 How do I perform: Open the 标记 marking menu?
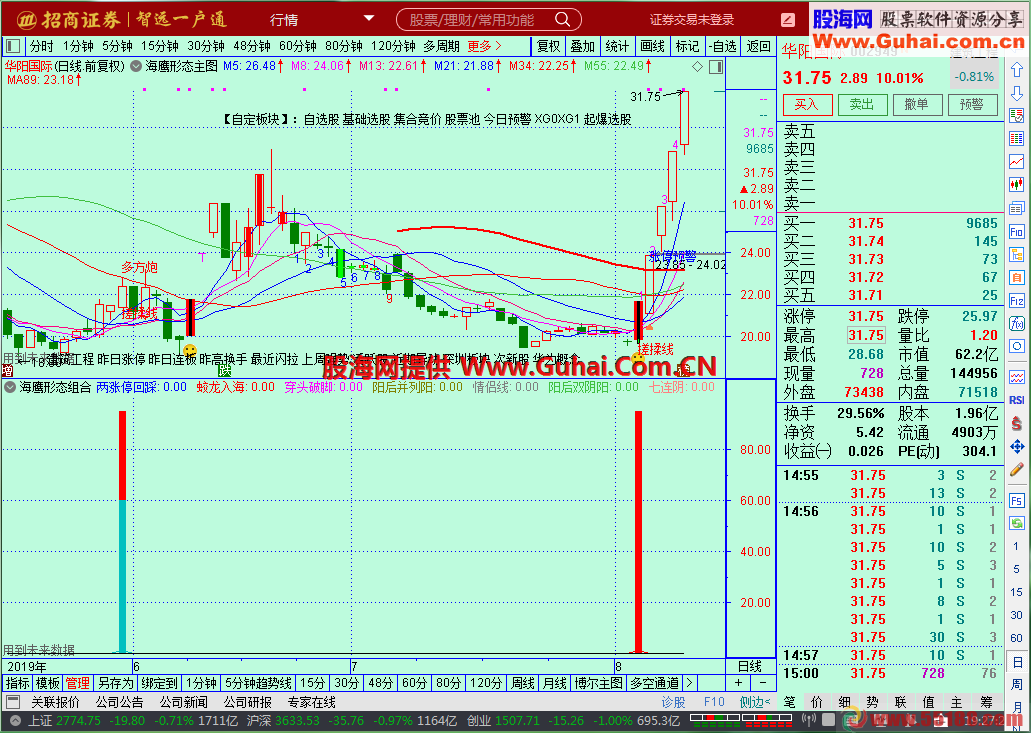coord(687,46)
